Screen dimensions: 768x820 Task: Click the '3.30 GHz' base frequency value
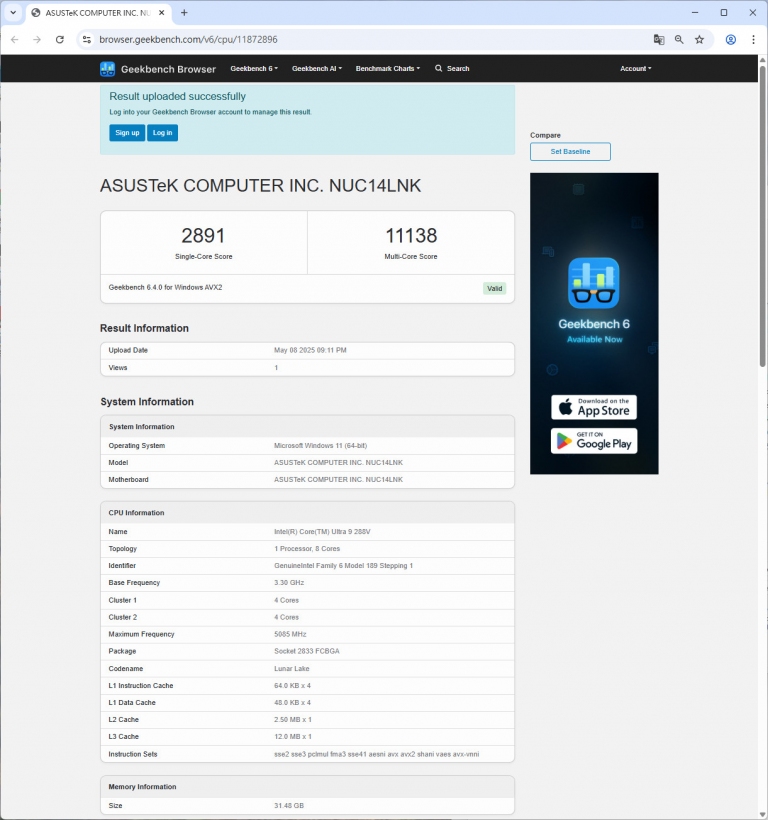tap(289, 583)
